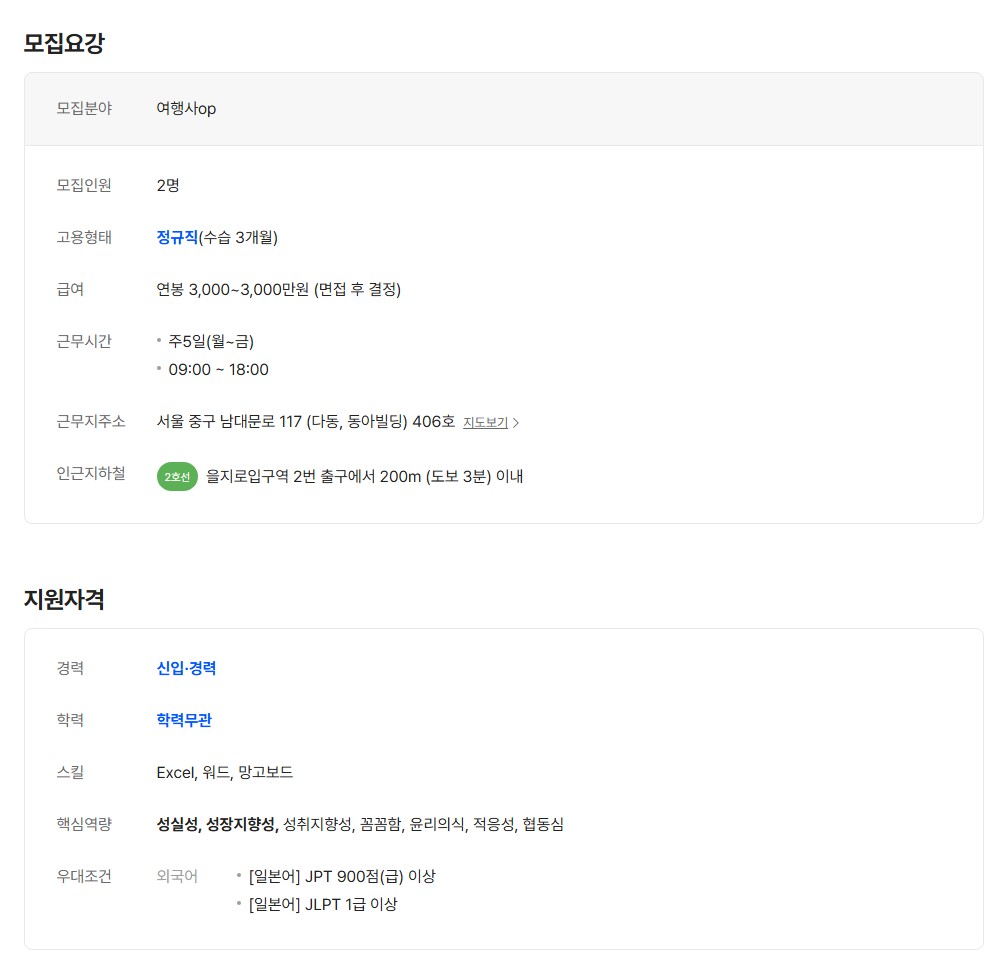Click the chevron arrow next to 지도보기
1006x962 pixels.
tap(516, 423)
